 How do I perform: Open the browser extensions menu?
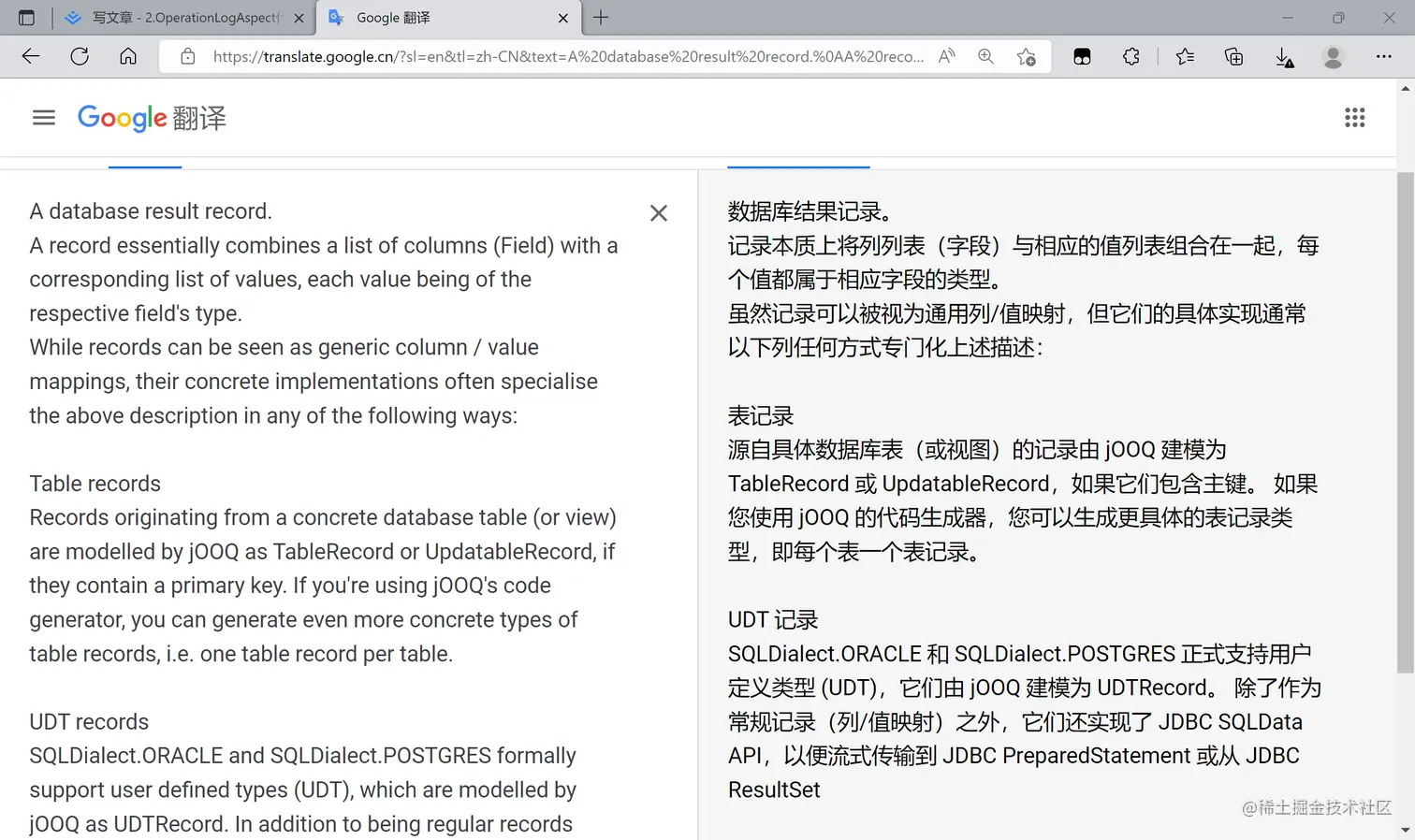coord(1131,56)
